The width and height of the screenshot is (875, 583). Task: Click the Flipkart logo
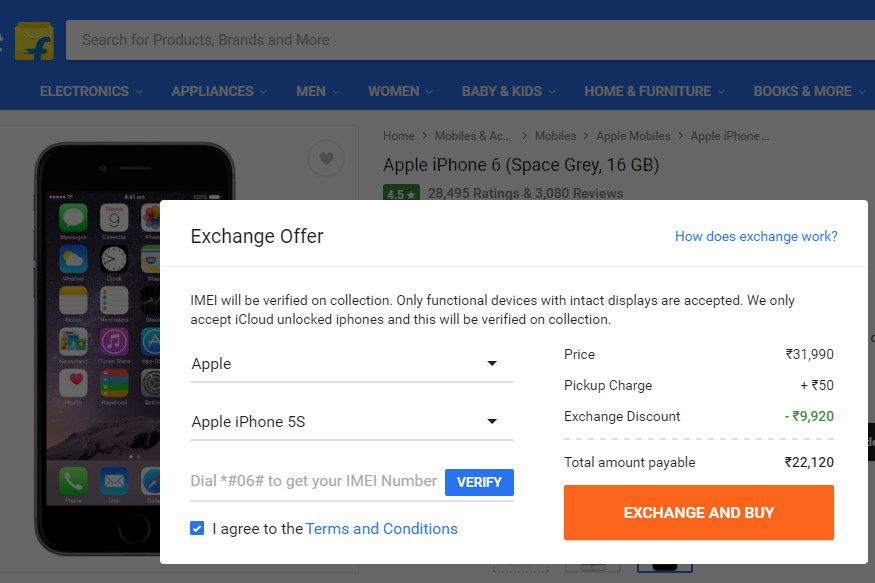click(34, 39)
